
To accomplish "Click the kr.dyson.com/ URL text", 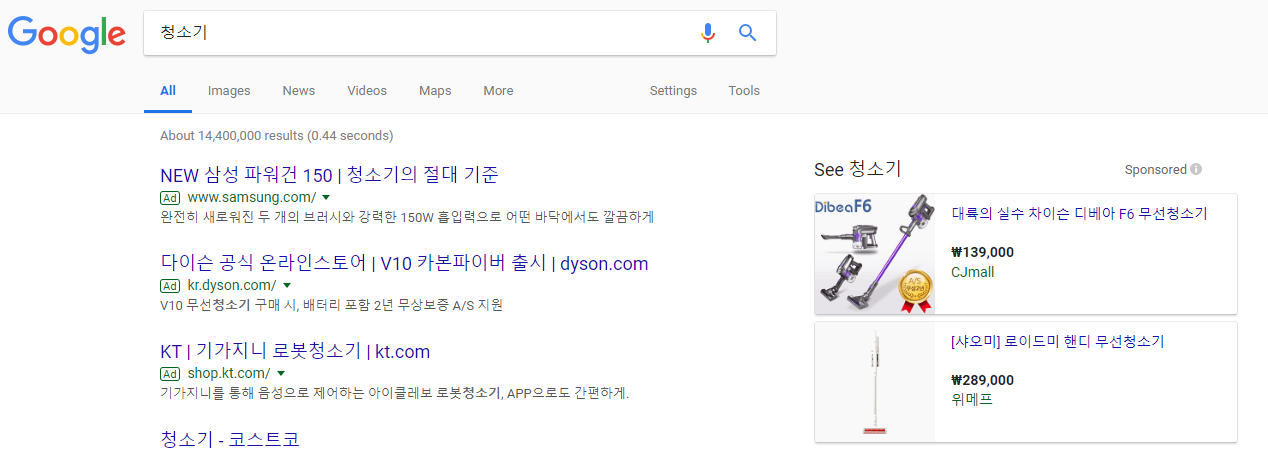I will click(x=232, y=286).
